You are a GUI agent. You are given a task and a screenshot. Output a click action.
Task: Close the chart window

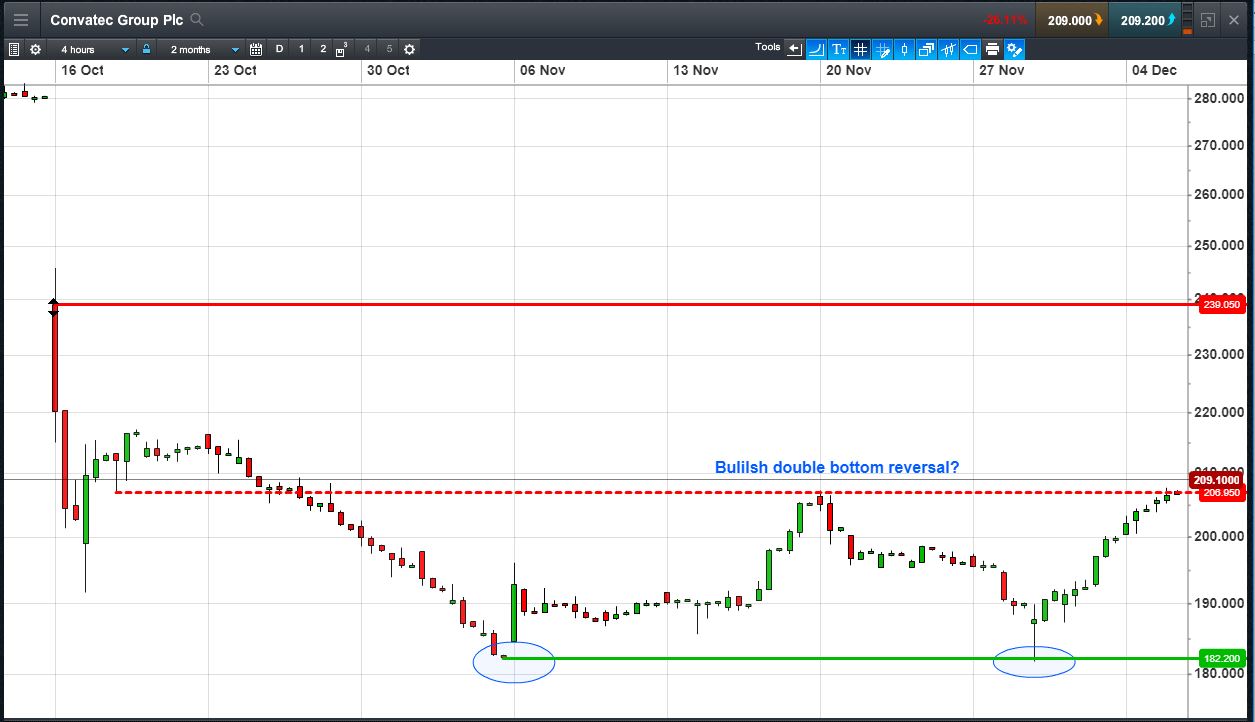click(1234, 20)
